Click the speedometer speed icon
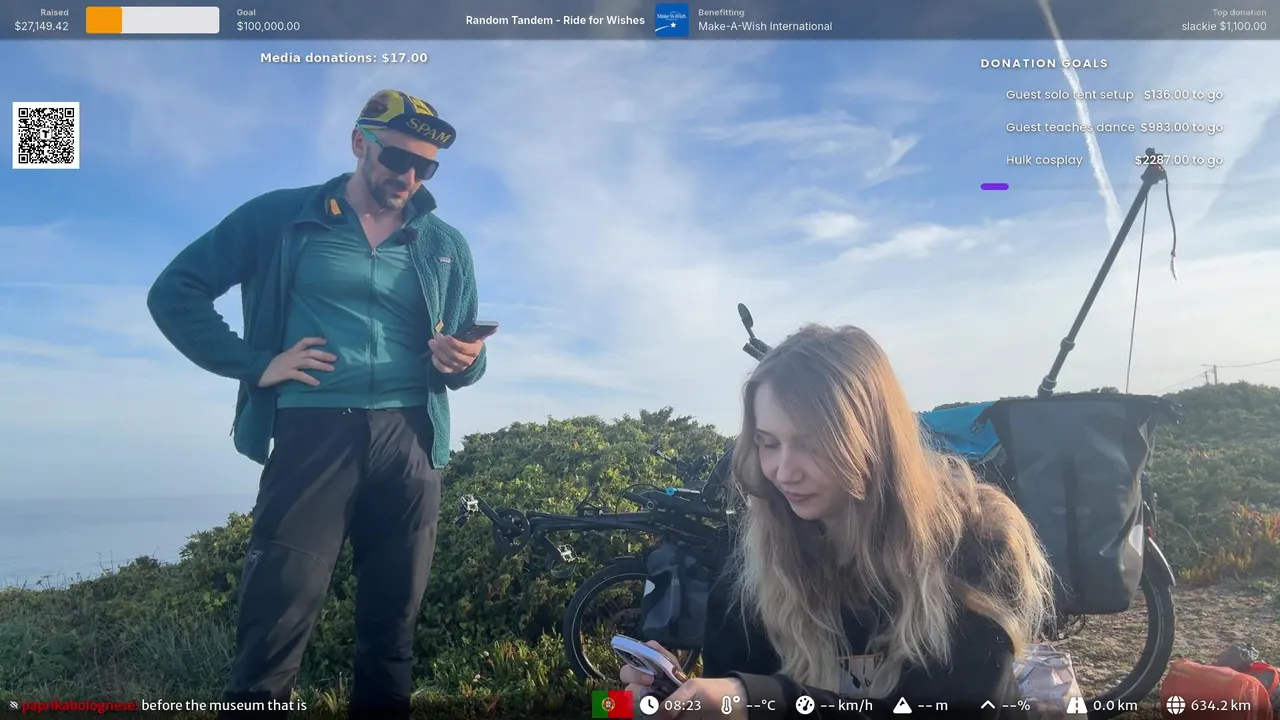This screenshot has height=720, width=1280. coord(805,705)
